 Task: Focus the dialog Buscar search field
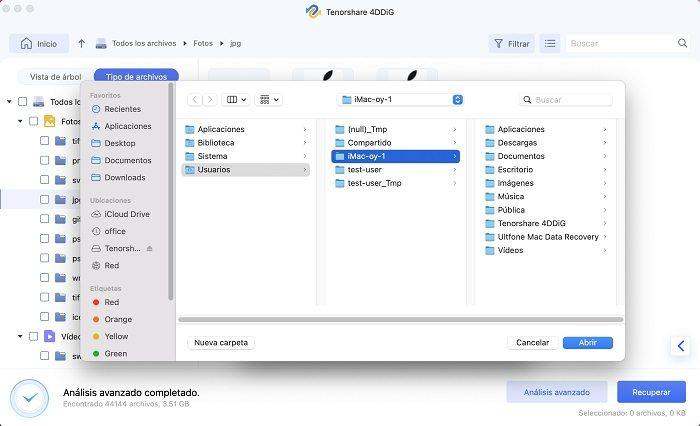[566, 100]
